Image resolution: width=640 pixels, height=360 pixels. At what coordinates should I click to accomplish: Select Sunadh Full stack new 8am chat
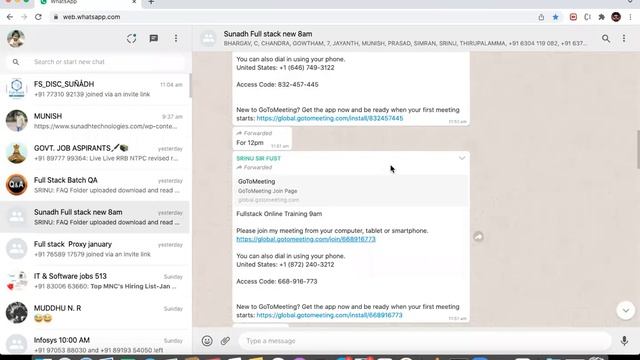tap(95, 217)
